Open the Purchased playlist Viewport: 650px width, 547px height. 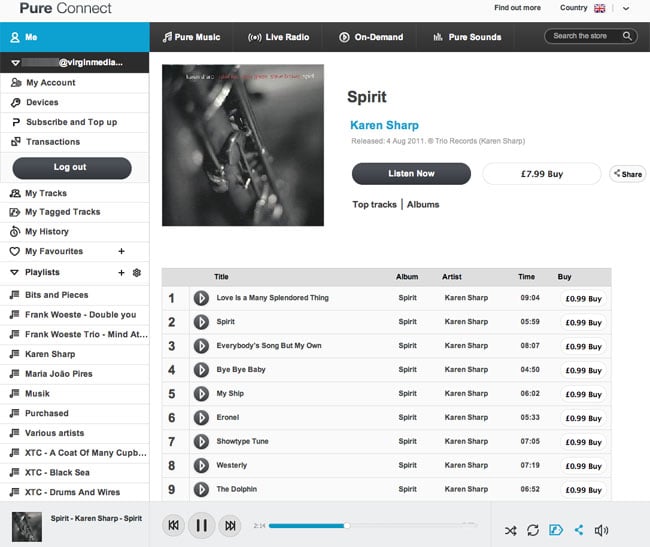(75, 413)
